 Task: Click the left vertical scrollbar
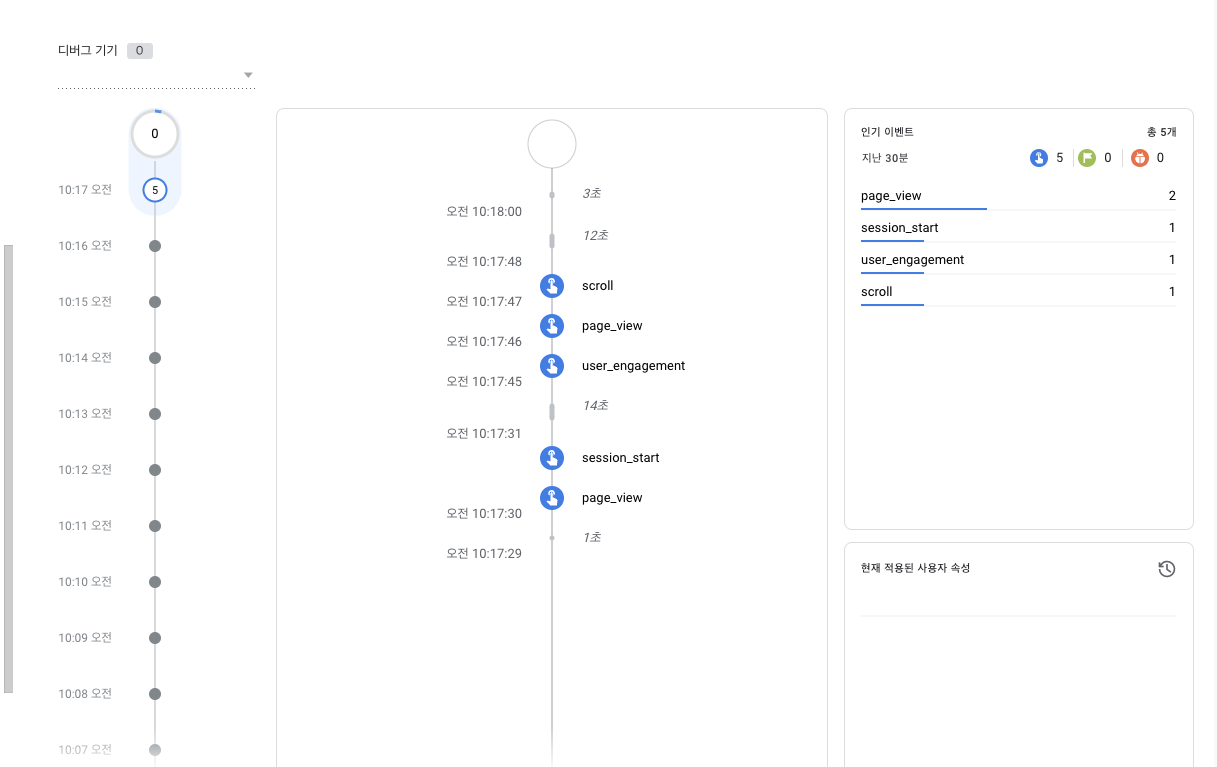pyautogui.click(x=9, y=468)
